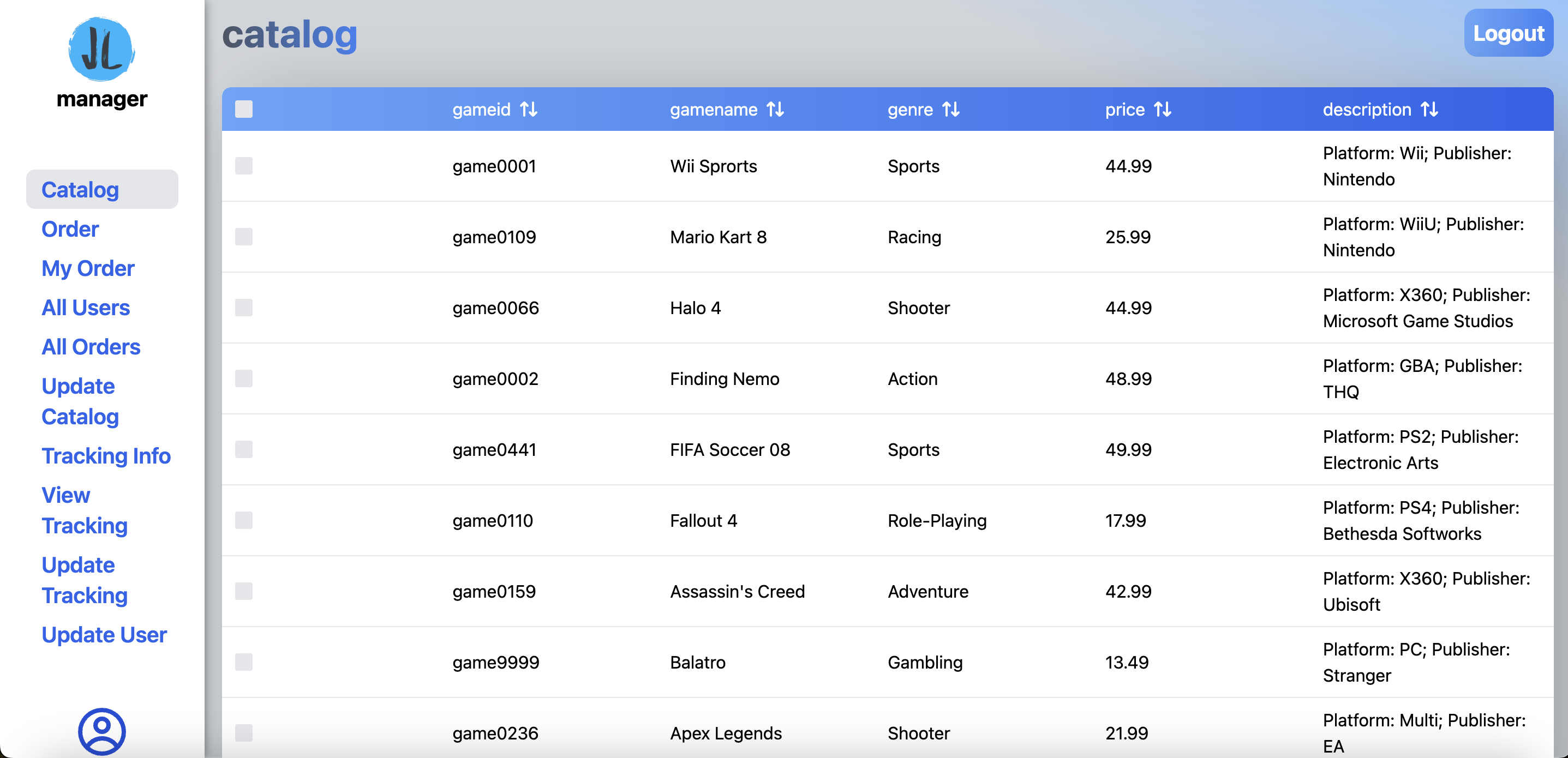Viewport: 1568px width, 758px height.
Task: Open the user profile icon in sidebar
Action: (101, 732)
